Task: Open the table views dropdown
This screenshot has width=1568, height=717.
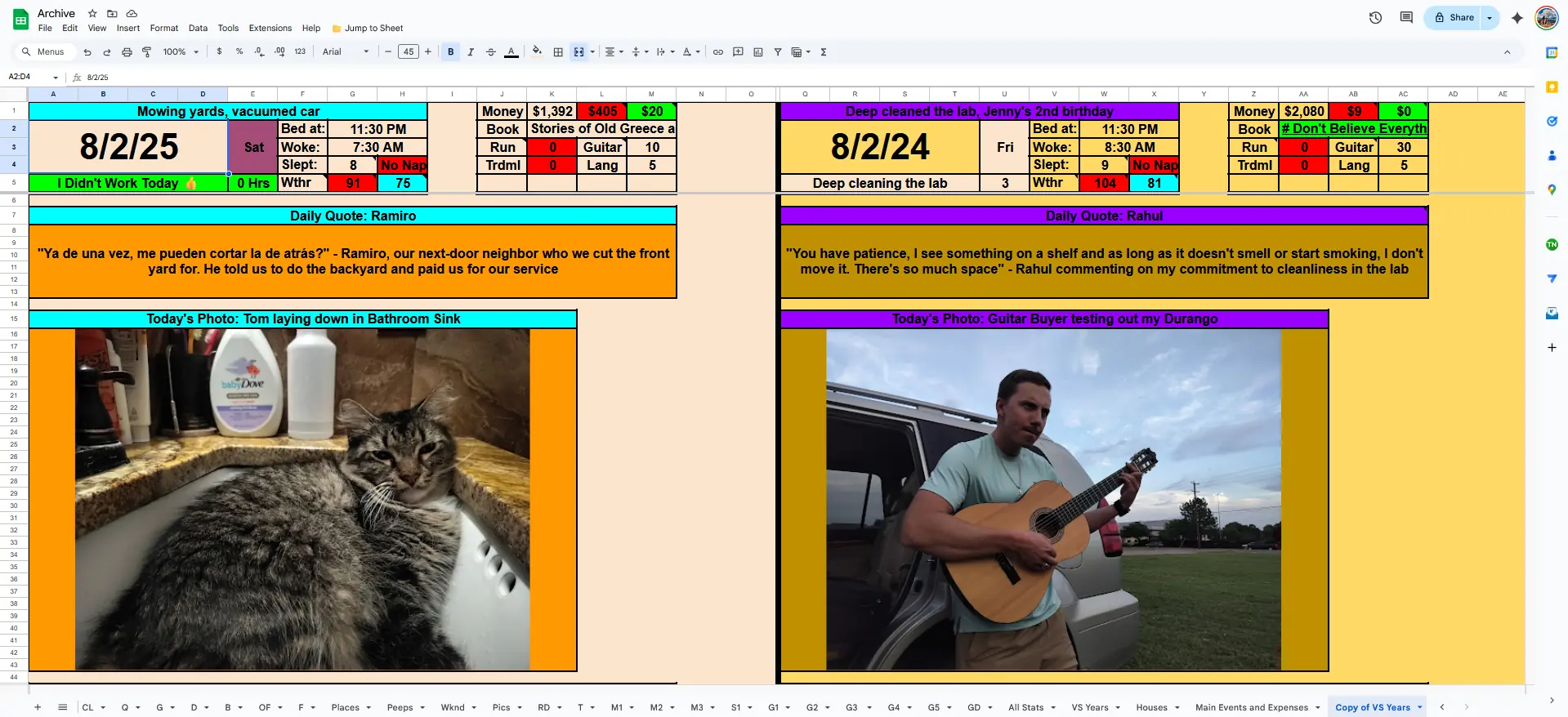Action: tap(801, 51)
